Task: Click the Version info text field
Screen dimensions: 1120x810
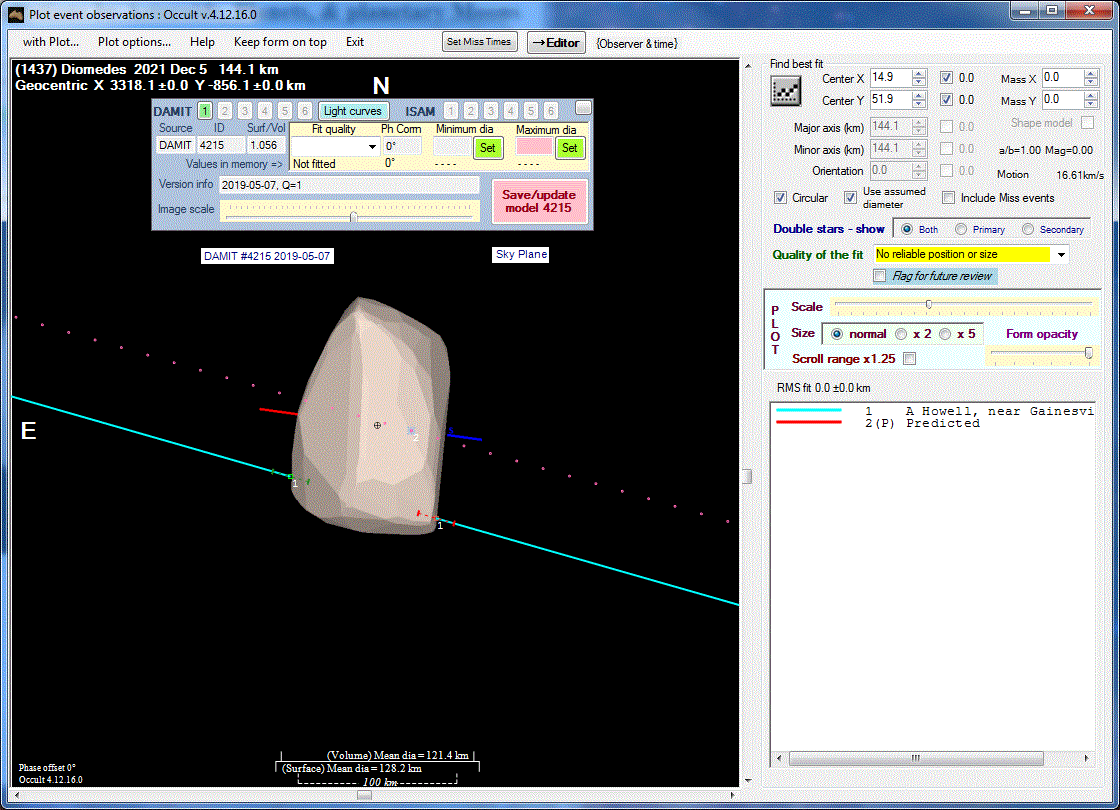Action: pyautogui.click(x=348, y=185)
